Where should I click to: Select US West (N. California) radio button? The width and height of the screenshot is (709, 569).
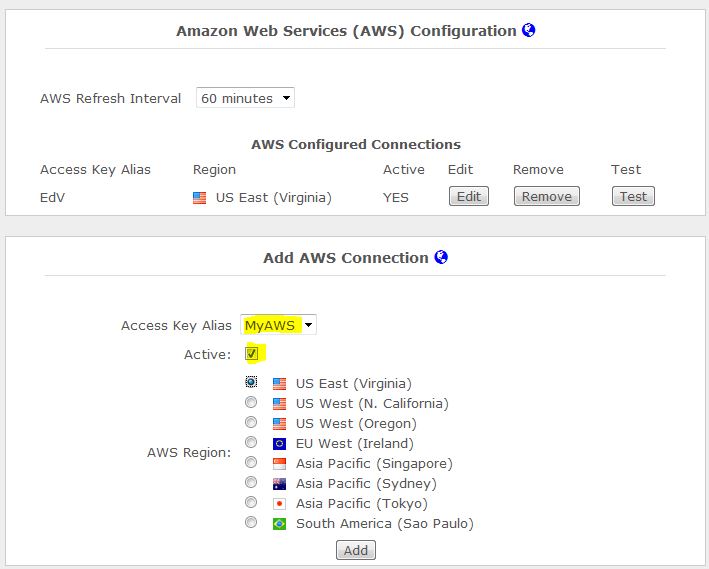pyautogui.click(x=251, y=402)
